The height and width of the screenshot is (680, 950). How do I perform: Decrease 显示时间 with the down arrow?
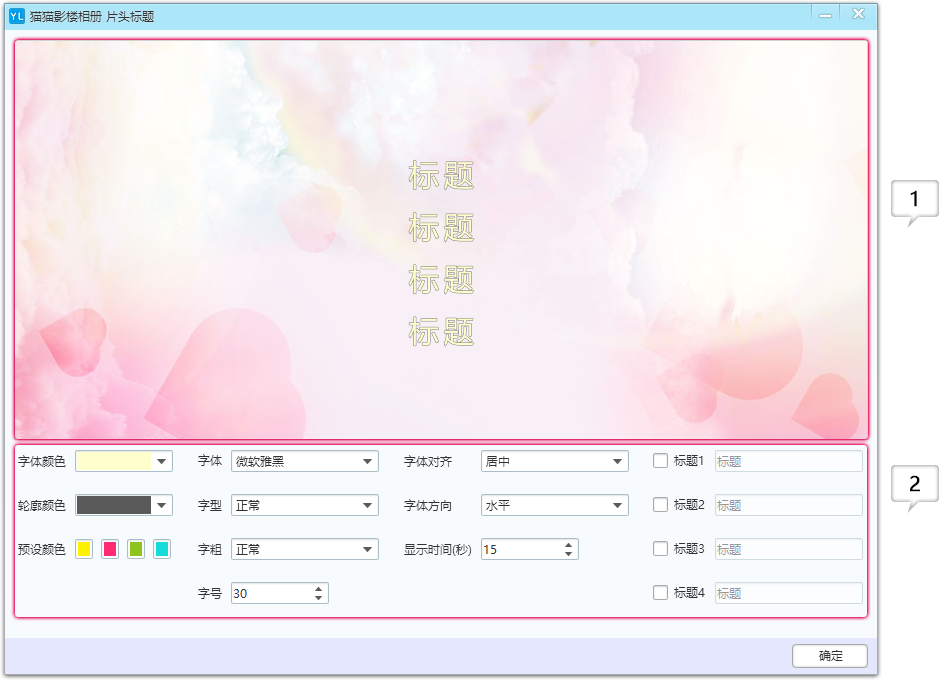pos(568,554)
